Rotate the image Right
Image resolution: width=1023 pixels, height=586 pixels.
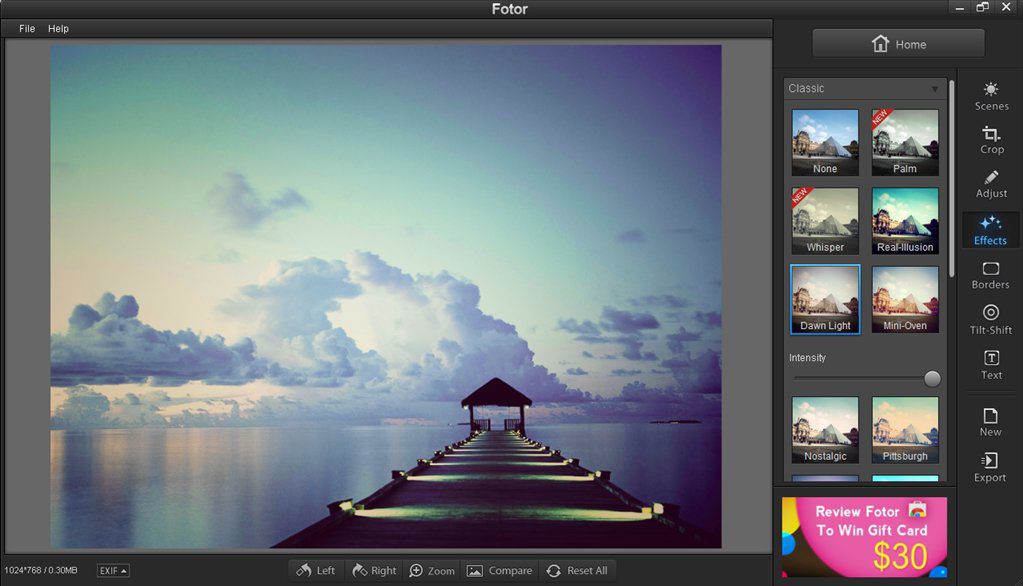click(x=374, y=570)
